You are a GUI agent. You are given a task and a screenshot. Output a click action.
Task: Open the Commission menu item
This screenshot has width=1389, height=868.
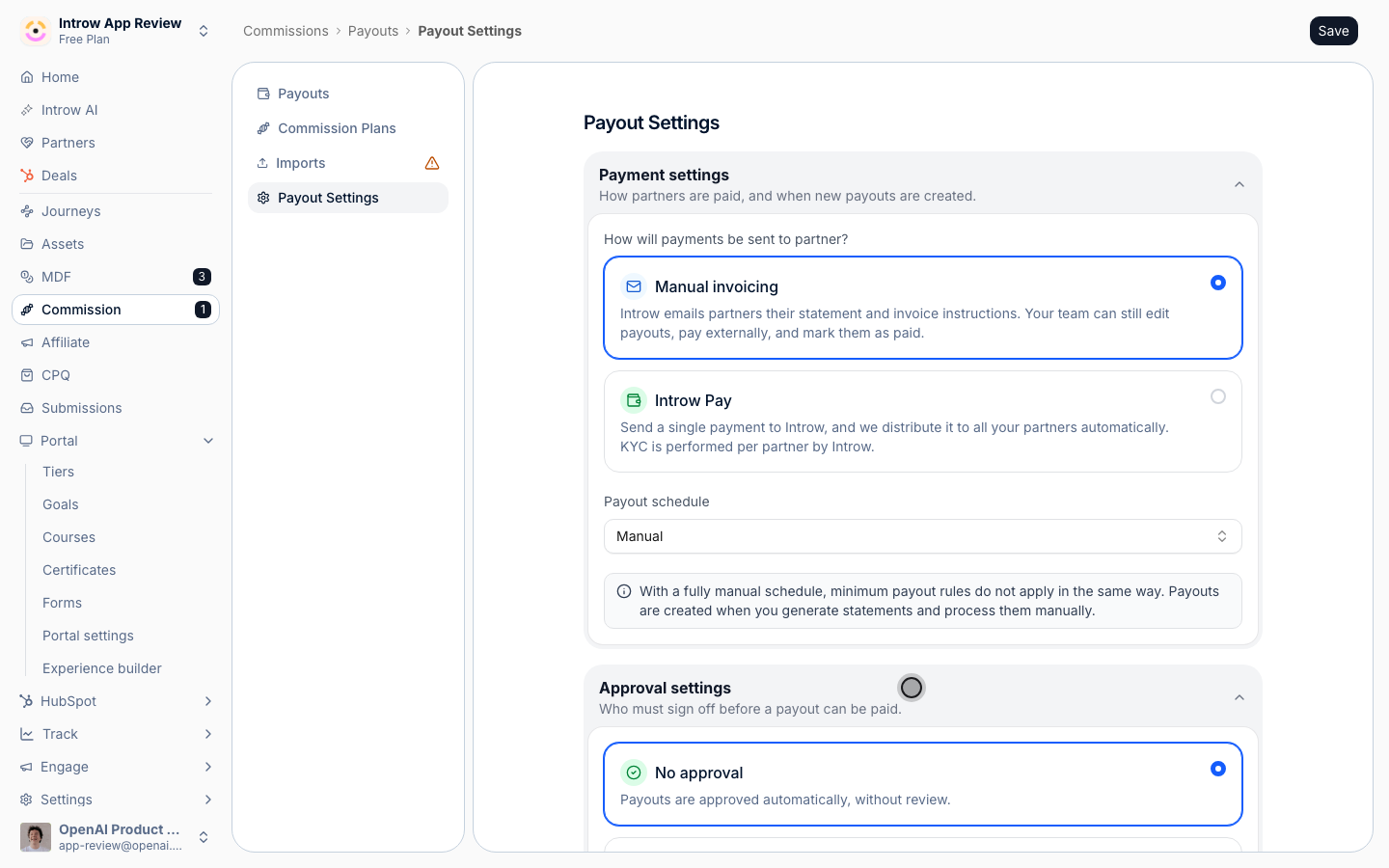(116, 310)
